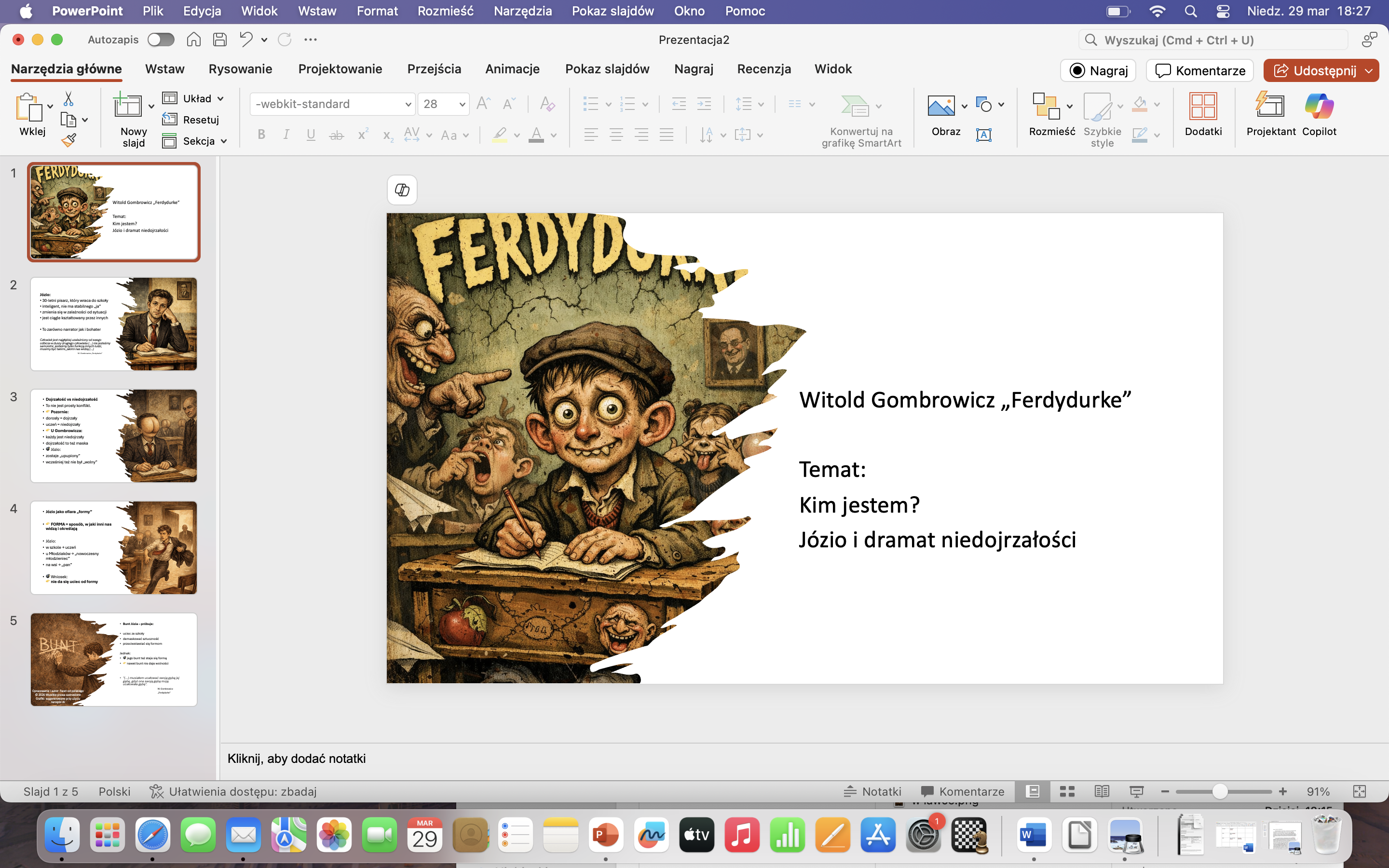Click the Udostępnij share button
Screen dimensions: 1389x868
coord(1314,70)
